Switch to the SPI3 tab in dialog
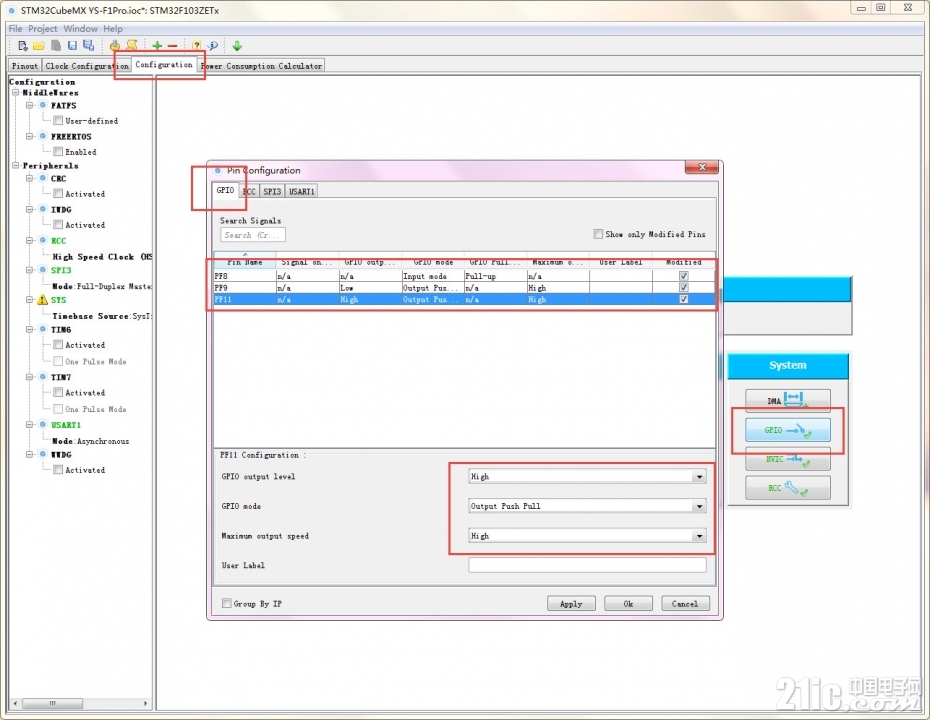 272,191
